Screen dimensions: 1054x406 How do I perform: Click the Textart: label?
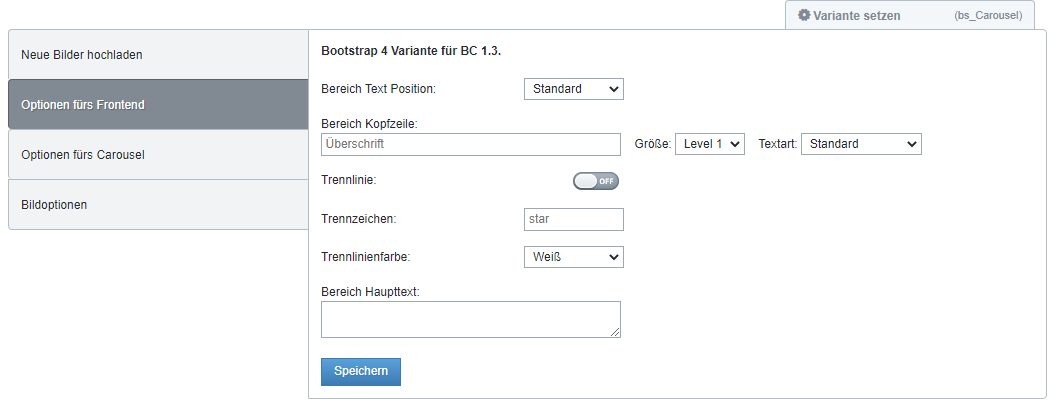coord(778,144)
